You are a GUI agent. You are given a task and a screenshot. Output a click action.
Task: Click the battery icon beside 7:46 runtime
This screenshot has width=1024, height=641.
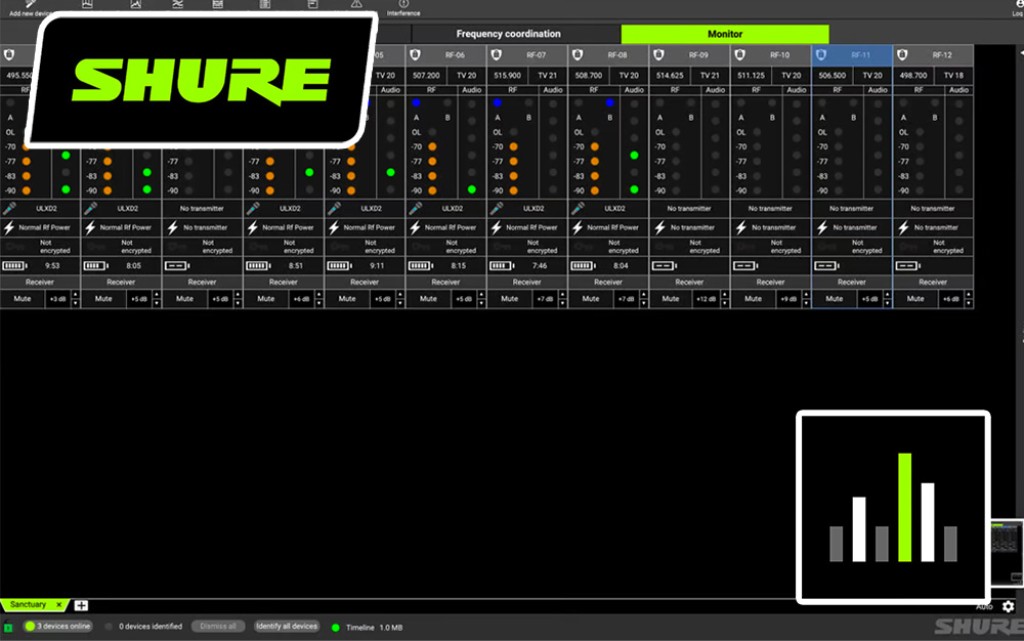click(502, 266)
